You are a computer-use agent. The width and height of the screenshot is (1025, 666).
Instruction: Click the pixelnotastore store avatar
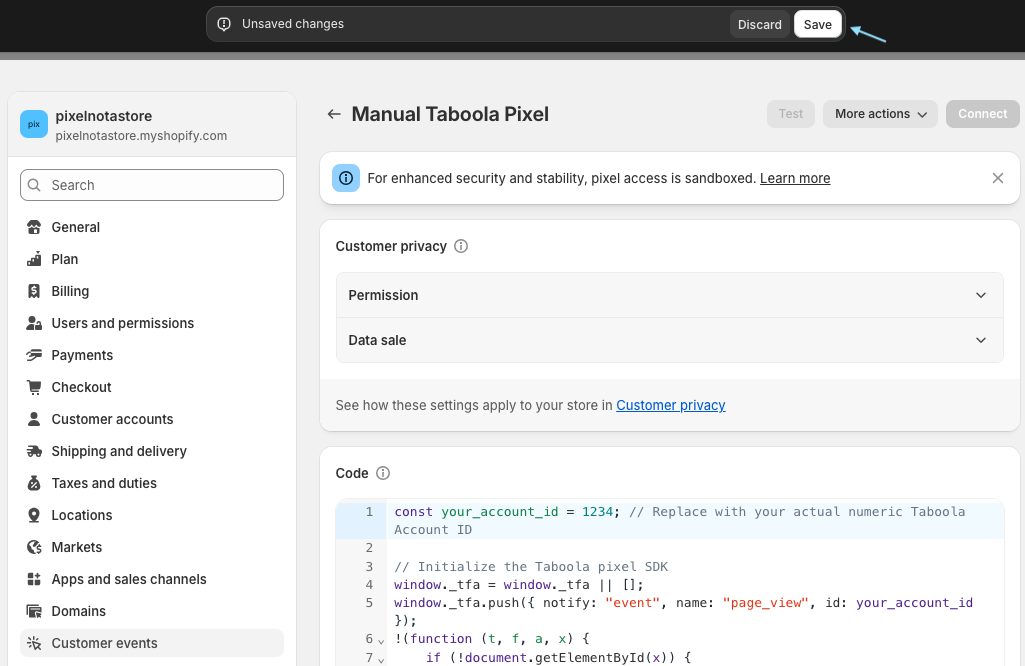[x=34, y=124]
